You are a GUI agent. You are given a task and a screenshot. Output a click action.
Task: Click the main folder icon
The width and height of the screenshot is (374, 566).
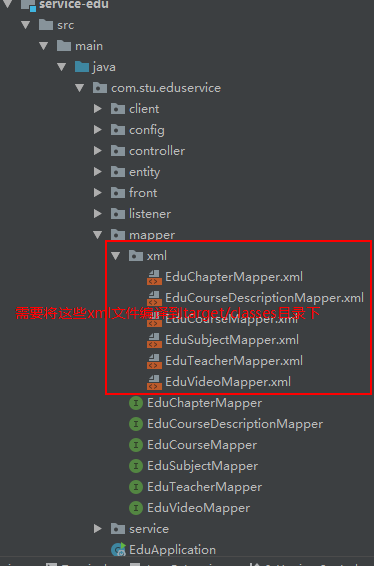[64, 45]
